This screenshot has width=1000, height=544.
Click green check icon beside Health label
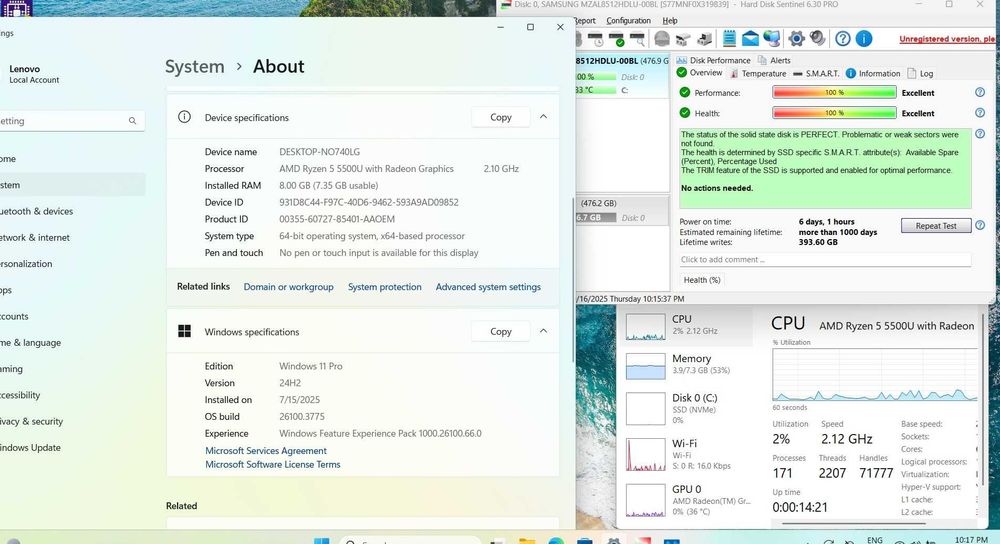tap(685, 113)
